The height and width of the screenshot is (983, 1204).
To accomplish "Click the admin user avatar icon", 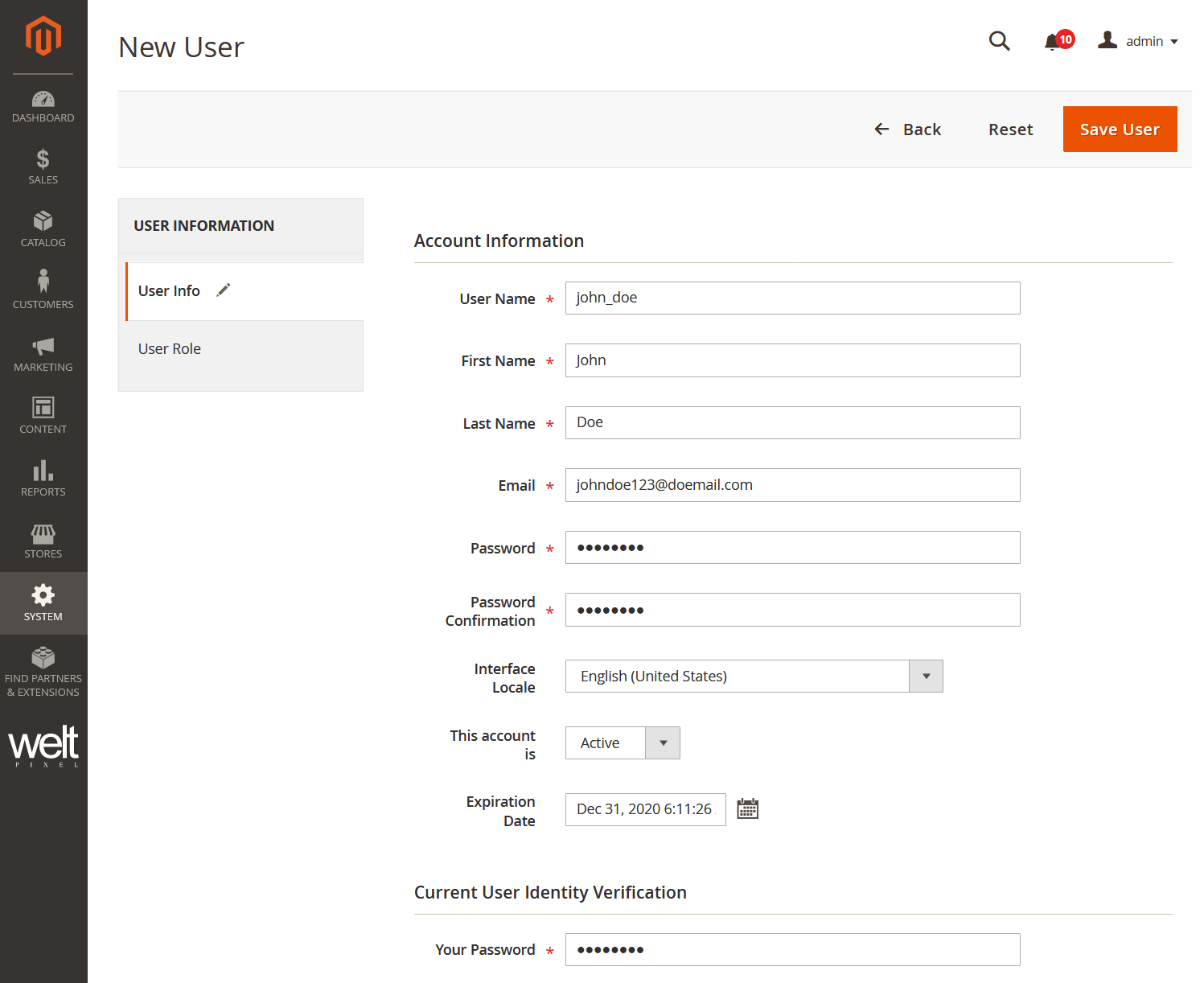I will (x=1107, y=40).
